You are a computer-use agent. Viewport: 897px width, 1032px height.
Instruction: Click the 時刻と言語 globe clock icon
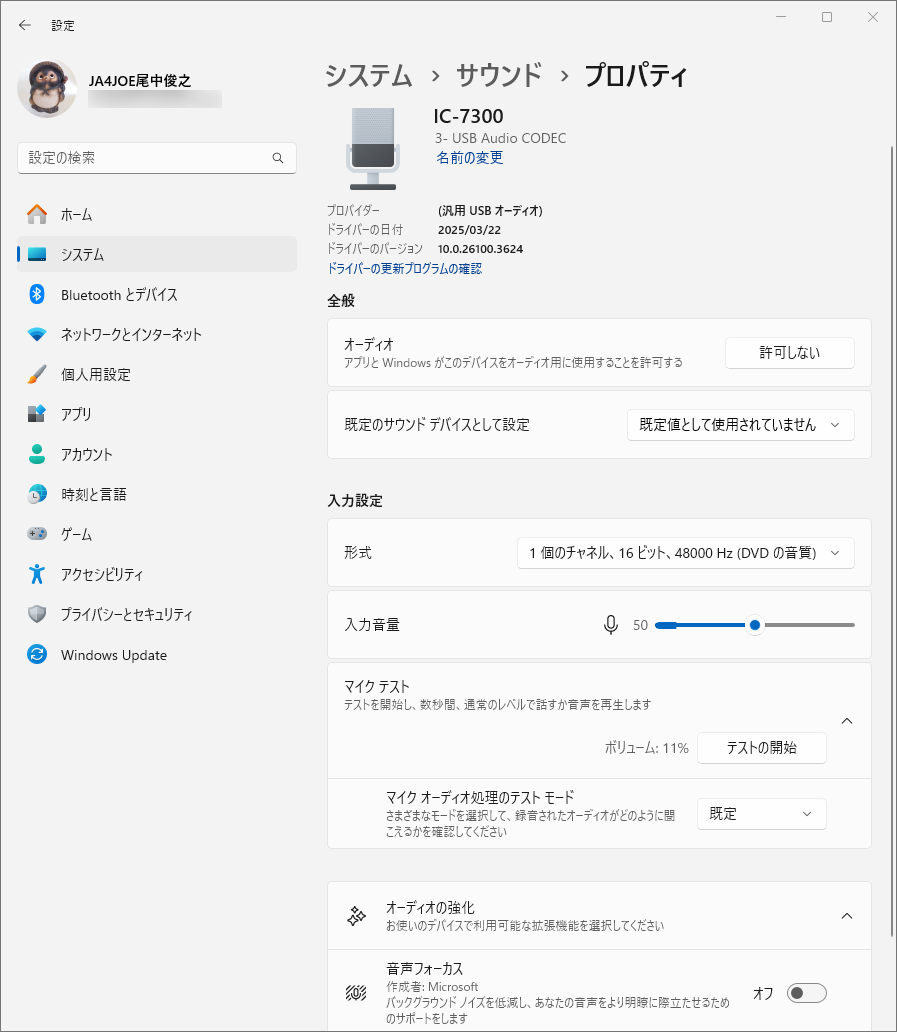[37, 494]
